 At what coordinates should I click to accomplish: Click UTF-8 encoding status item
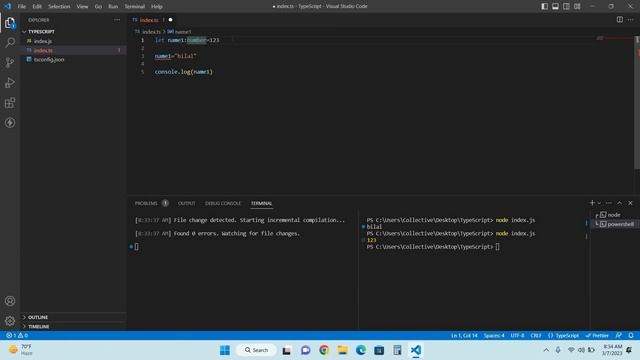tap(517, 336)
